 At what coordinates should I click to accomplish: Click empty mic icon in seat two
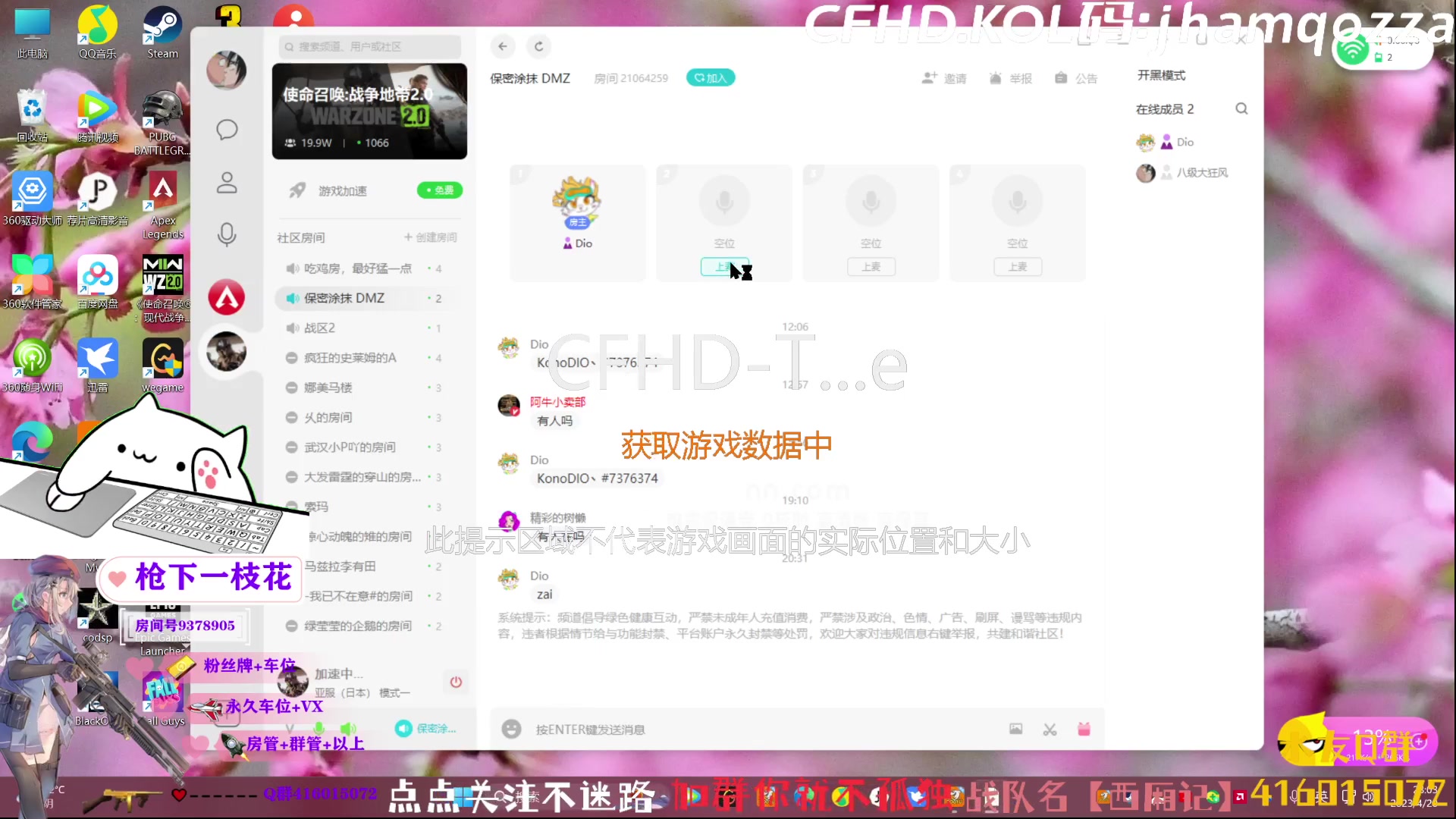pos(724,201)
